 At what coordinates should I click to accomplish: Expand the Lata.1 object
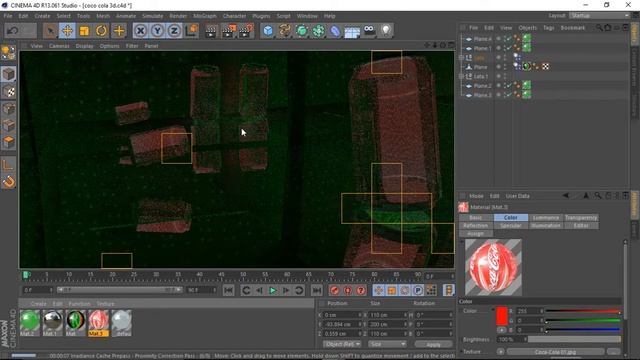462,76
